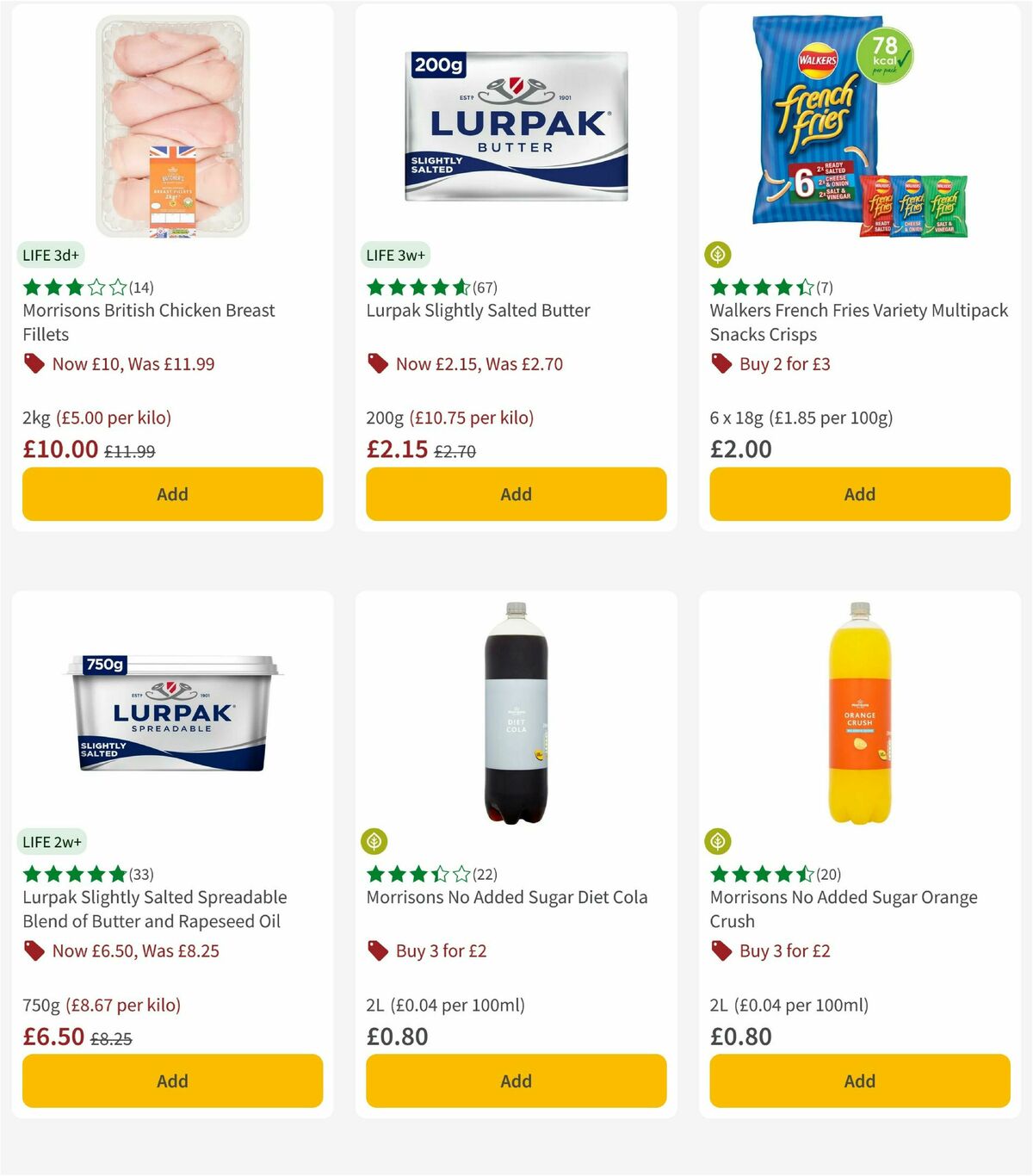Click the red tag icon beside Buy 3 for £2 cola deal

click(x=376, y=950)
